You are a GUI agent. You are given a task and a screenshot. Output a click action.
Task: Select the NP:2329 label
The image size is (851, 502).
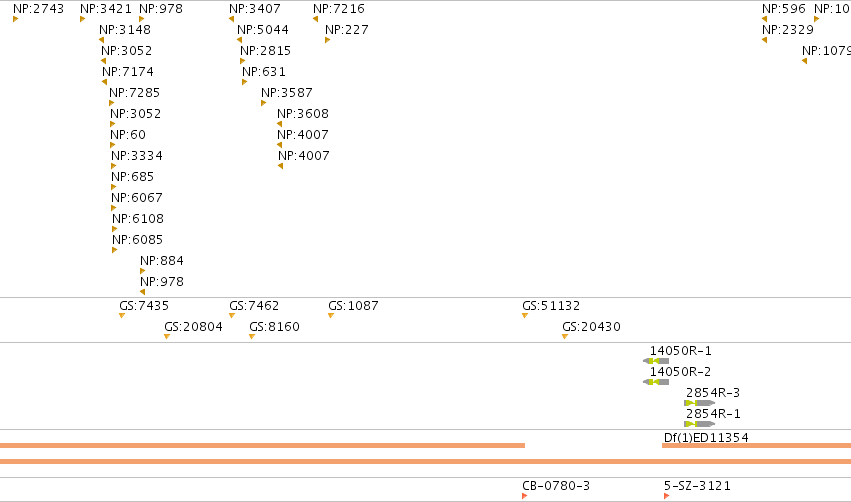788,30
